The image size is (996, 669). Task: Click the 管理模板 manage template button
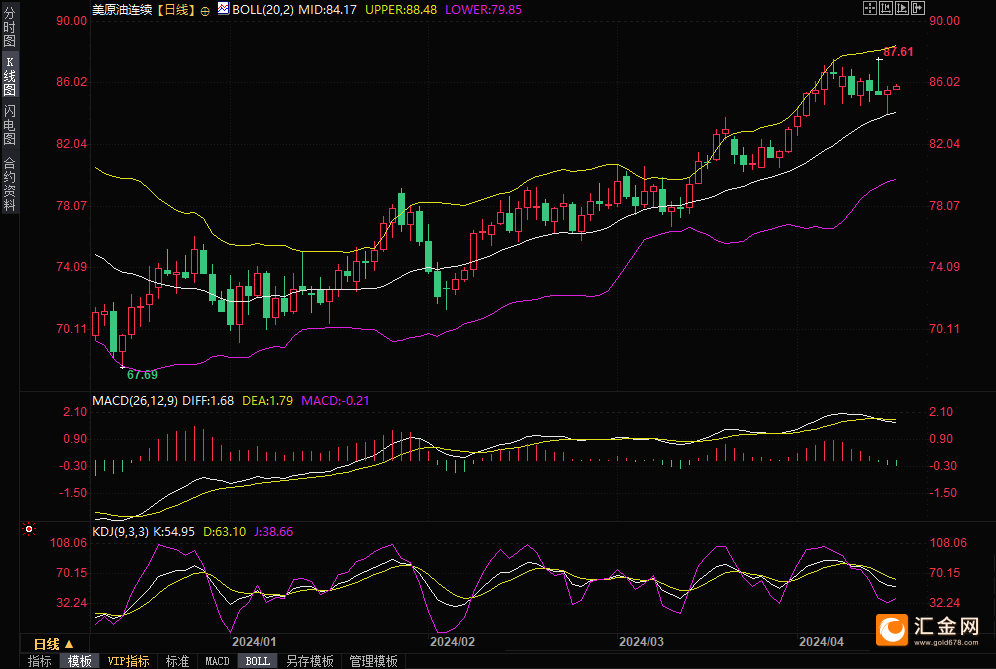click(x=373, y=661)
